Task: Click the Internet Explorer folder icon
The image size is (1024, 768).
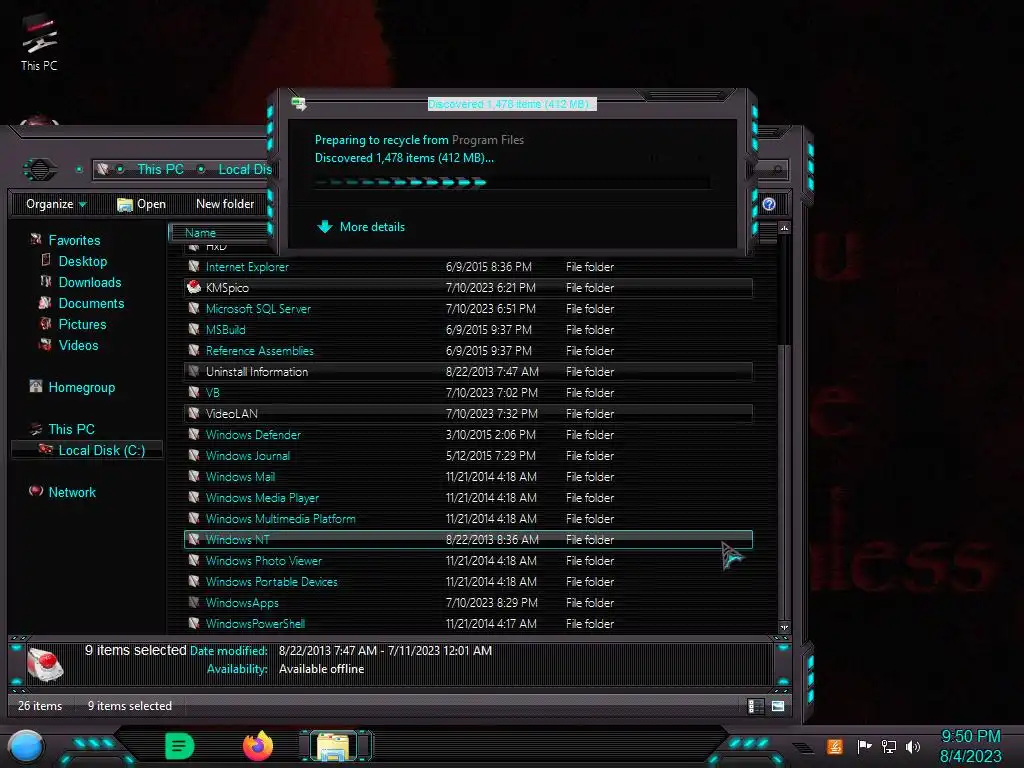Action: pos(193,266)
